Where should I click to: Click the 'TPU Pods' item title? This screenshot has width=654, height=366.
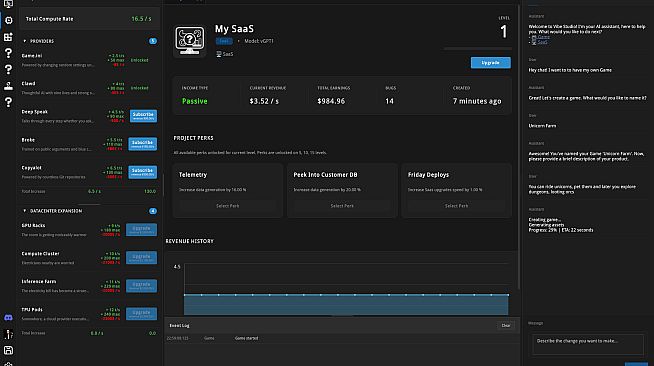[x=32, y=310]
